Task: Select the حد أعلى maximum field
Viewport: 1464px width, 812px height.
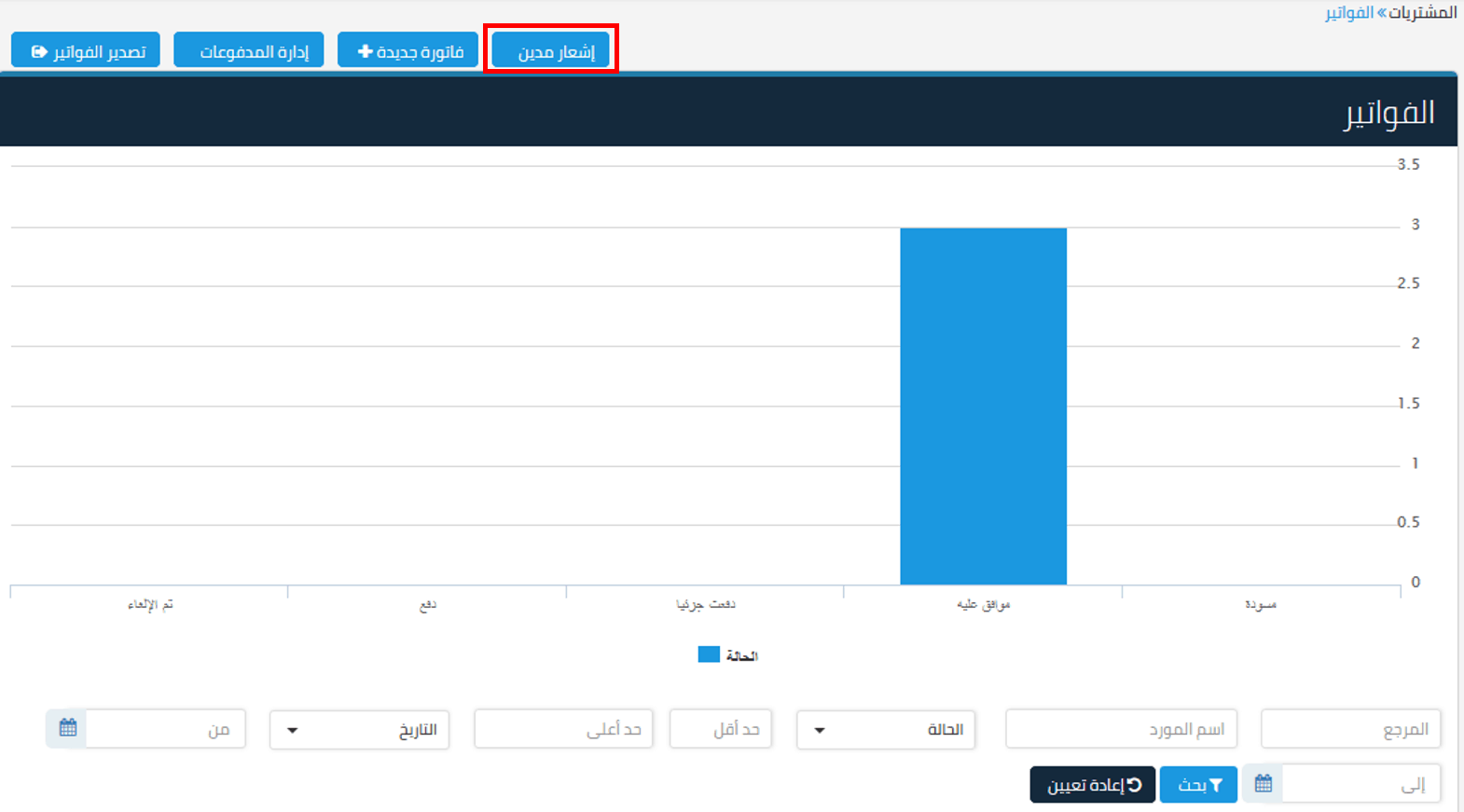Action: click(x=563, y=729)
